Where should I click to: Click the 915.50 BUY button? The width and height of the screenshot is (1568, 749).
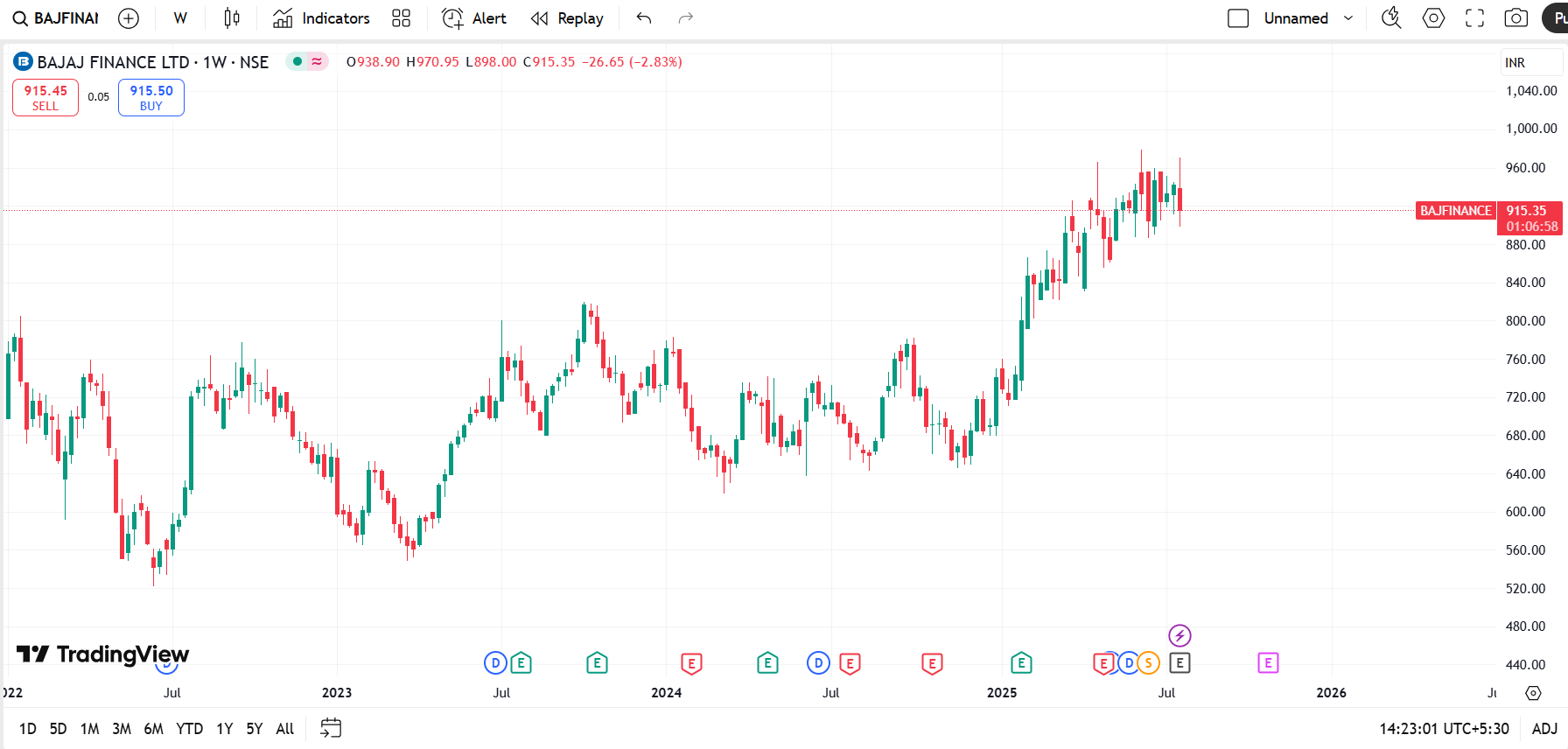tap(151, 97)
